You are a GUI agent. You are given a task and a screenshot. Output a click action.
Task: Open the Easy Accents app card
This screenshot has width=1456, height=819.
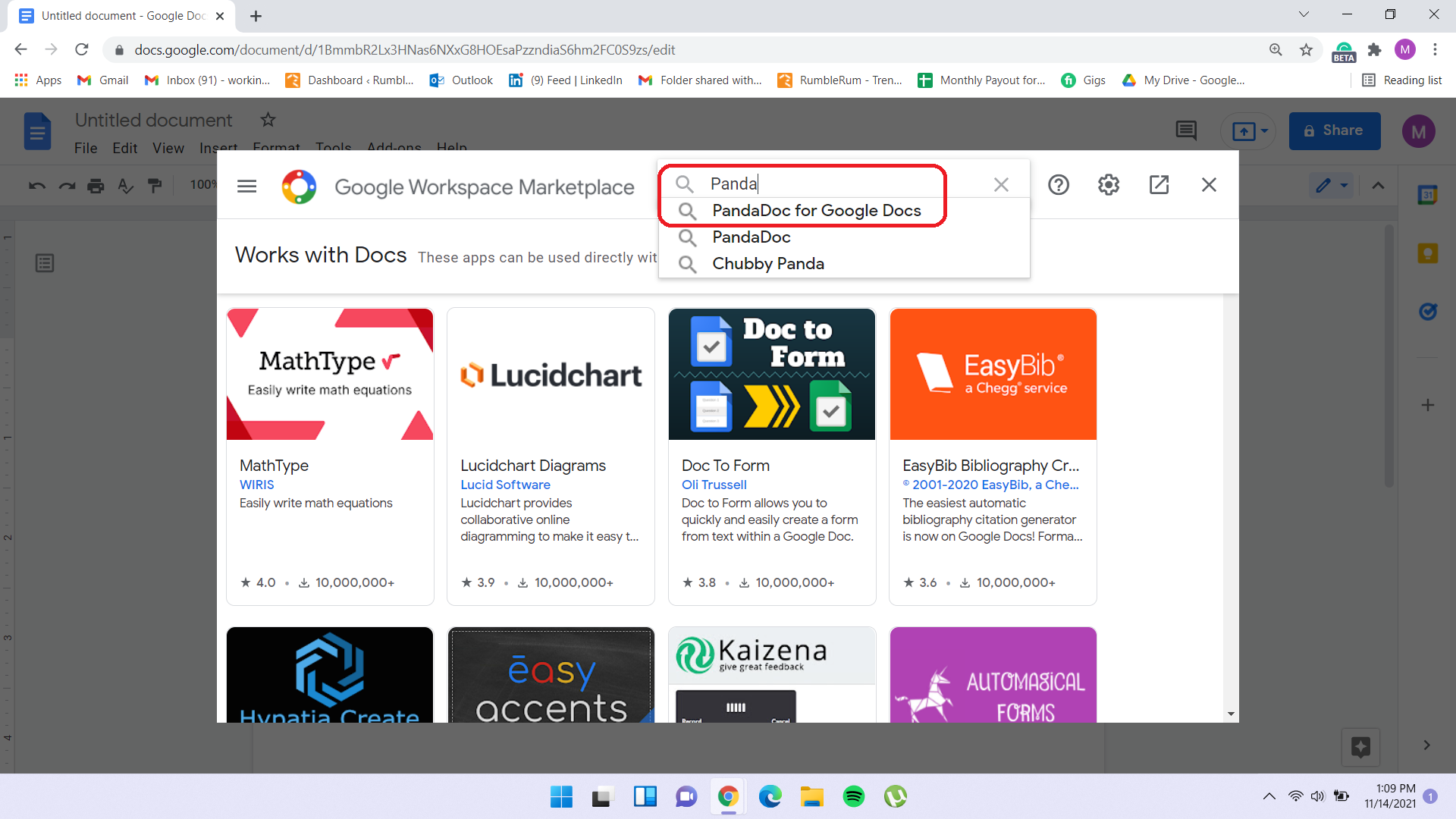[551, 674]
